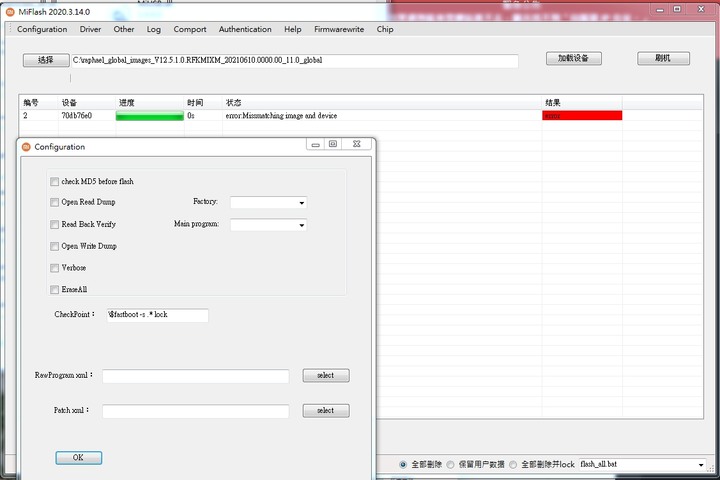Click the 0s elapsed time cell
720x480 pixels.
pos(191,116)
